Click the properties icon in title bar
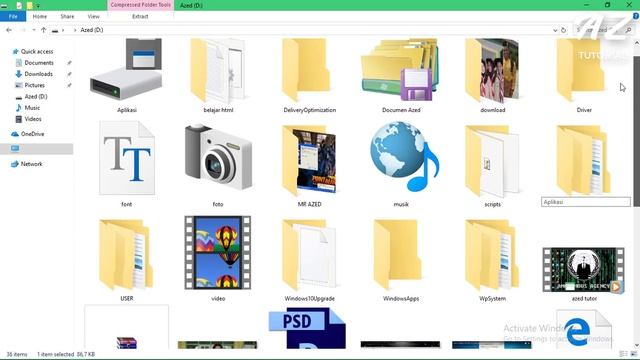The width and height of the screenshot is (640, 360). (19, 5)
